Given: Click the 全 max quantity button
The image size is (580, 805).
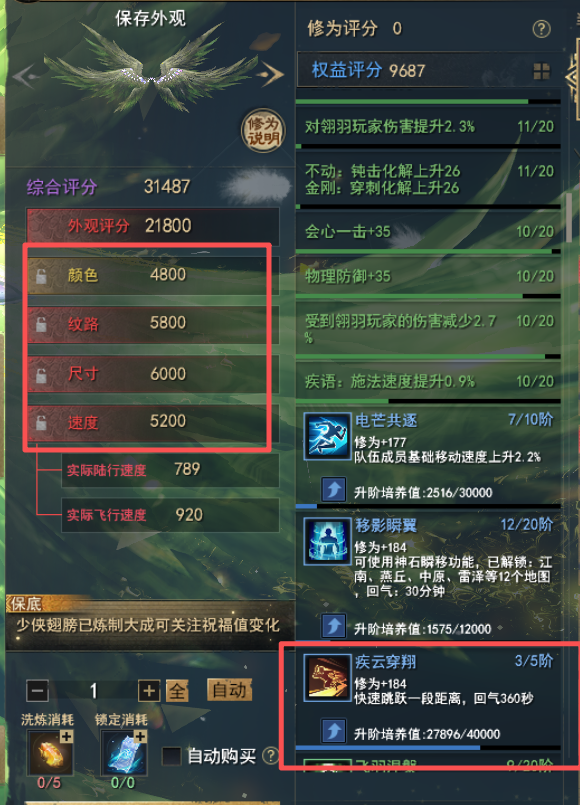Looking at the screenshot, I should (x=177, y=691).
